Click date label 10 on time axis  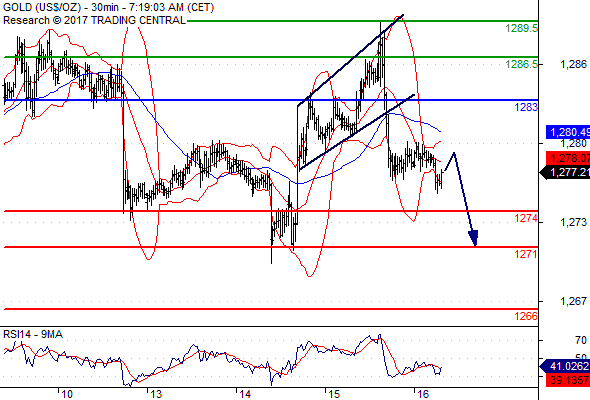click(x=67, y=394)
